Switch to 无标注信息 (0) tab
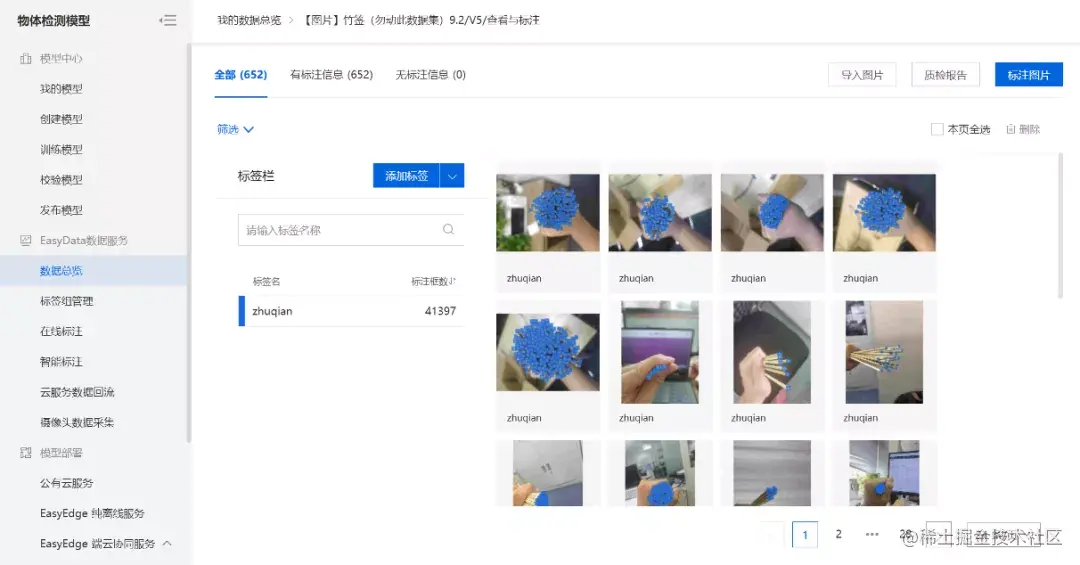The width and height of the screenshot is (1080, 565). click(x=430, y=74)
